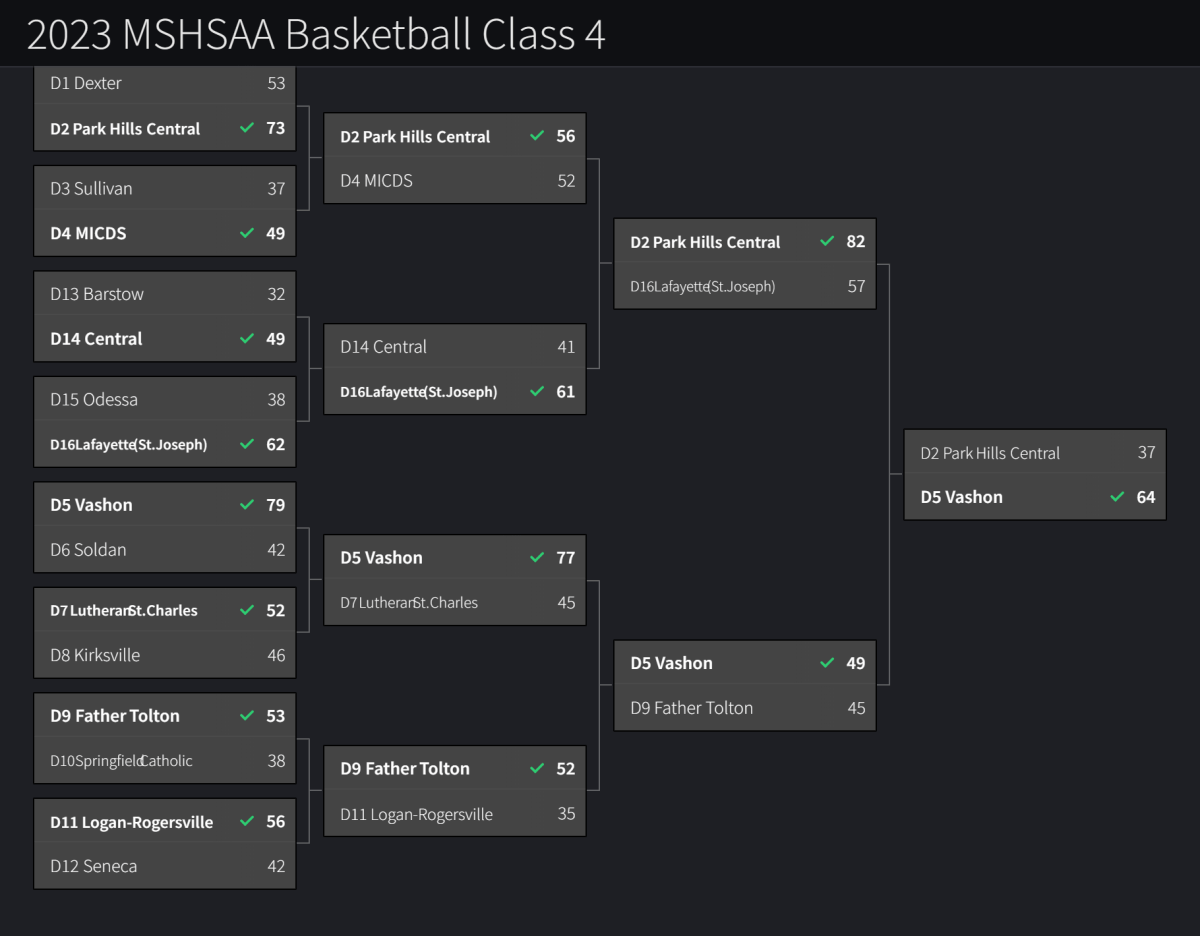Image resolution: width=1200 pixels, height=936 pixels.
Task: Click the champion checkmark beside Vashon's 64
Action: [x=1117, y=497]
